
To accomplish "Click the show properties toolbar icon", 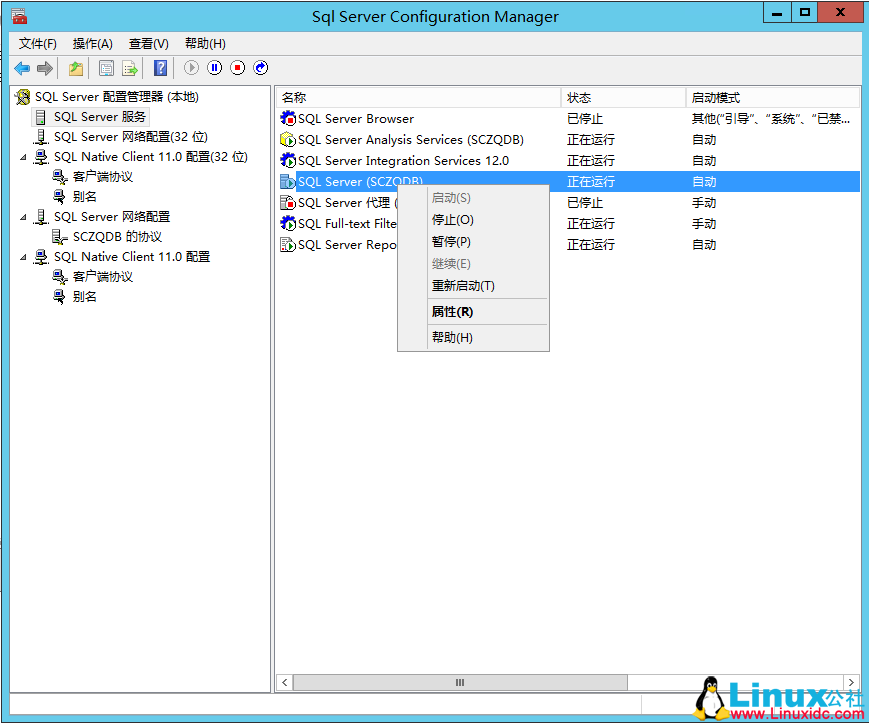I will tap(106, 67).
